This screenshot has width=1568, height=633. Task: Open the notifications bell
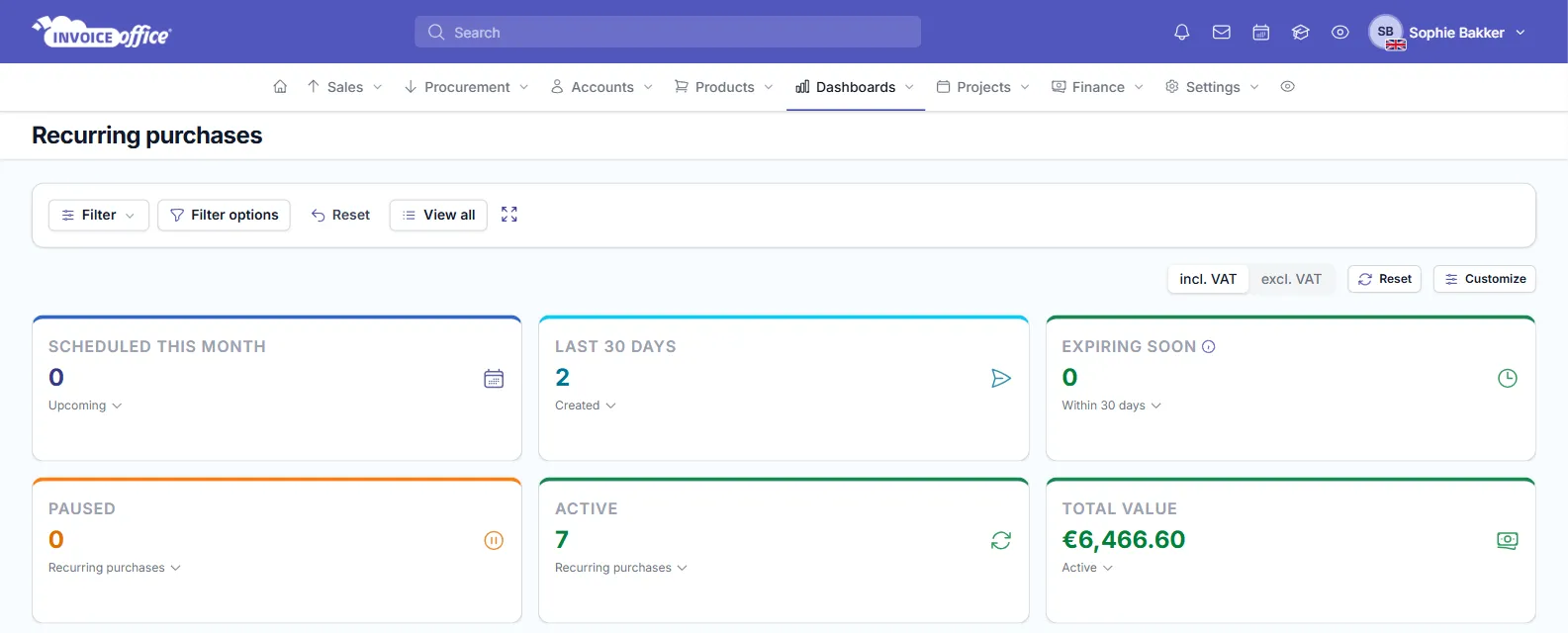[1181, 33]
